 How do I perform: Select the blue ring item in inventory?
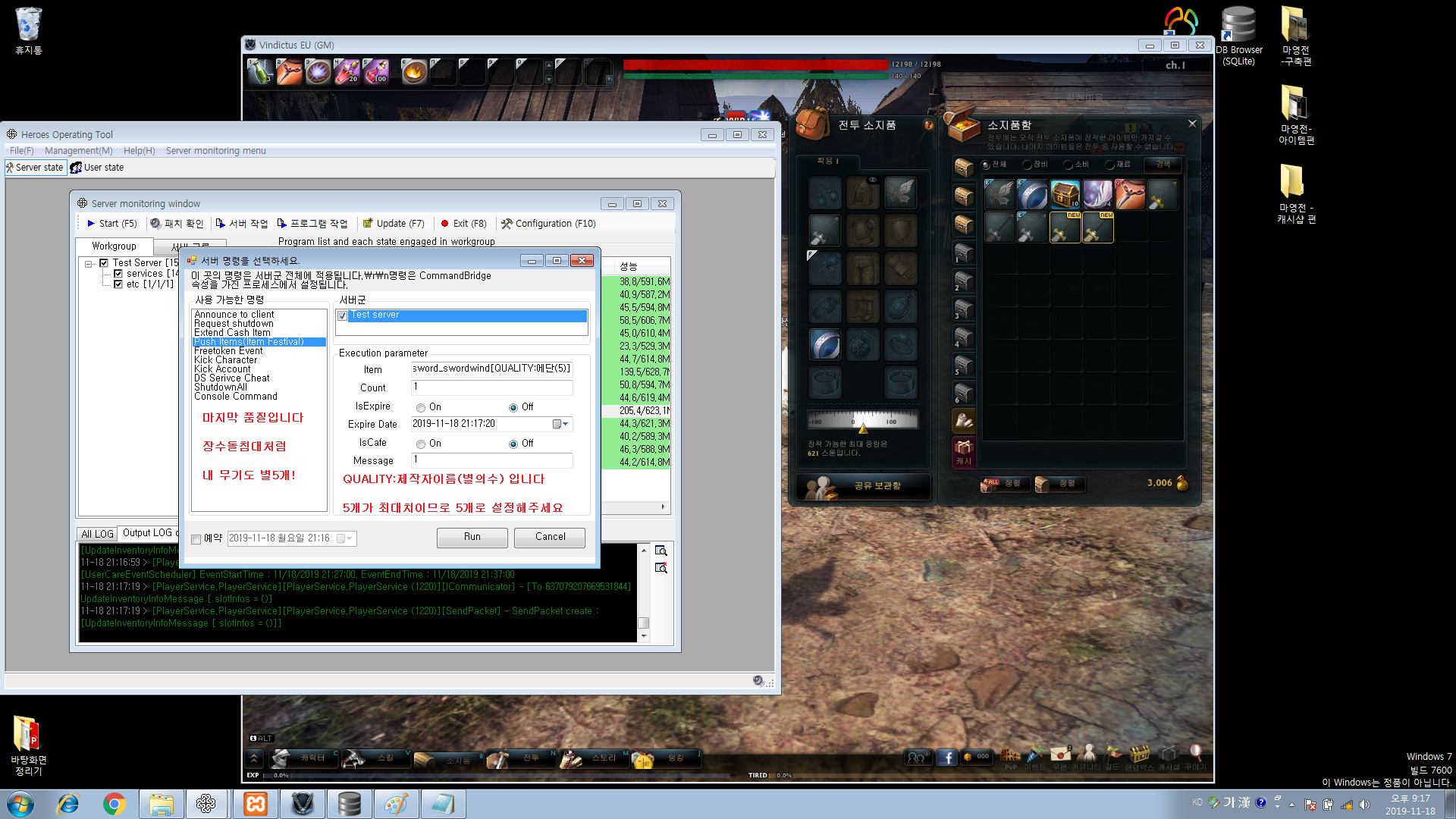tap(1032, 195)
